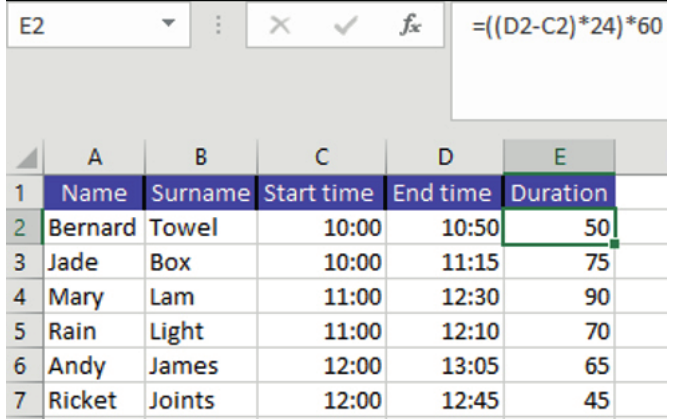678x419 pixels.
Task: Select the cell containing Rain
Action: (x=94, y=331)
